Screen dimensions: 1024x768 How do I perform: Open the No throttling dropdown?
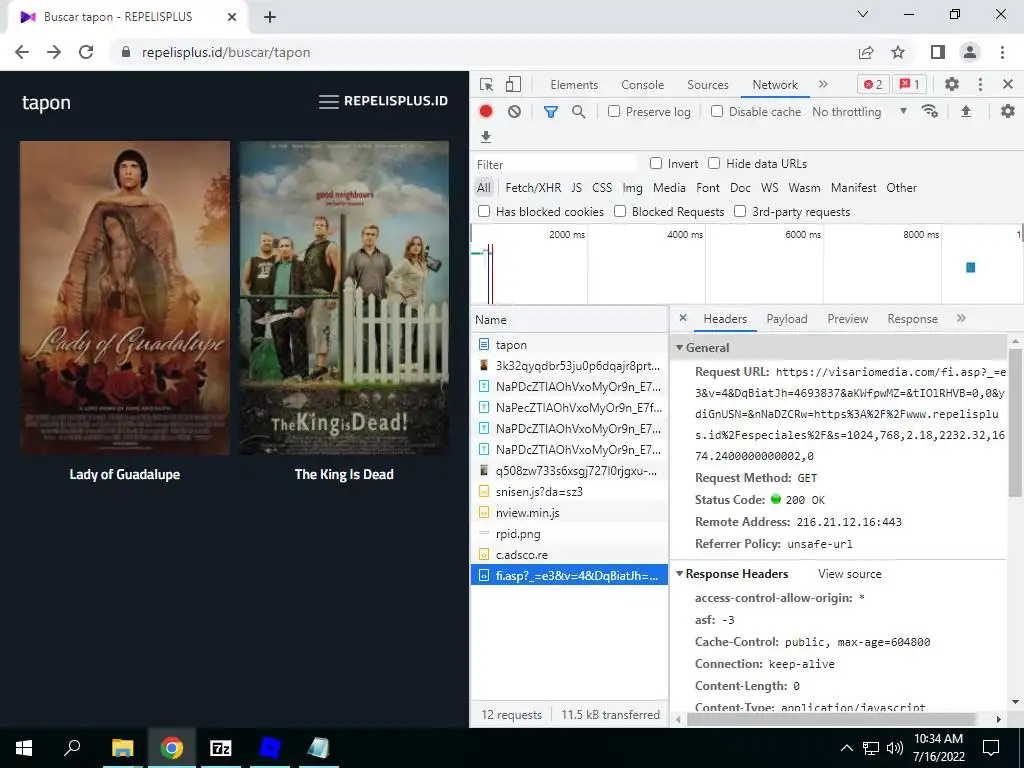[x=859, y=112]
